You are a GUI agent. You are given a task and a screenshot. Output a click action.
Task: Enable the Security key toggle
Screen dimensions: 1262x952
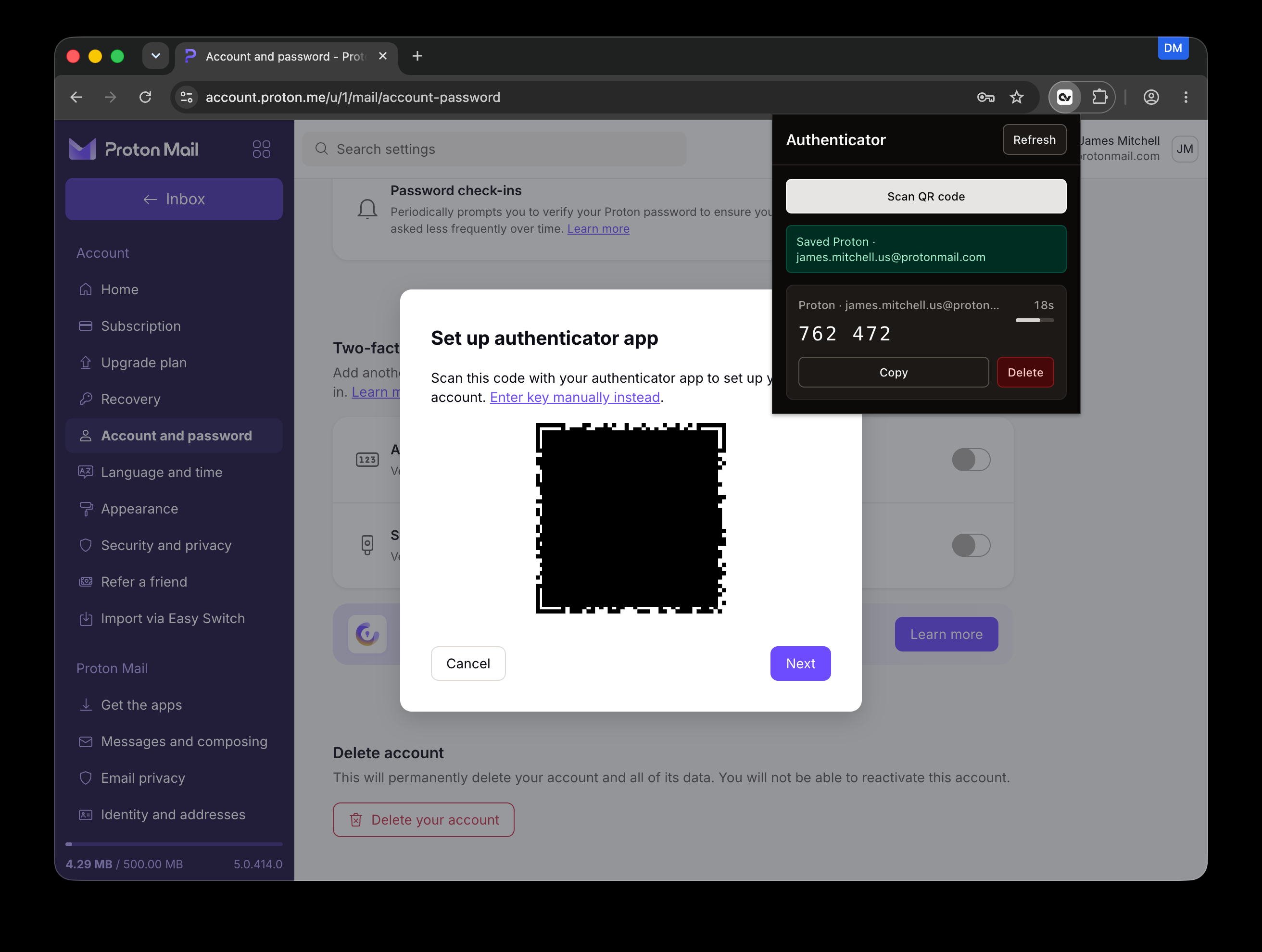pos(971,545)
